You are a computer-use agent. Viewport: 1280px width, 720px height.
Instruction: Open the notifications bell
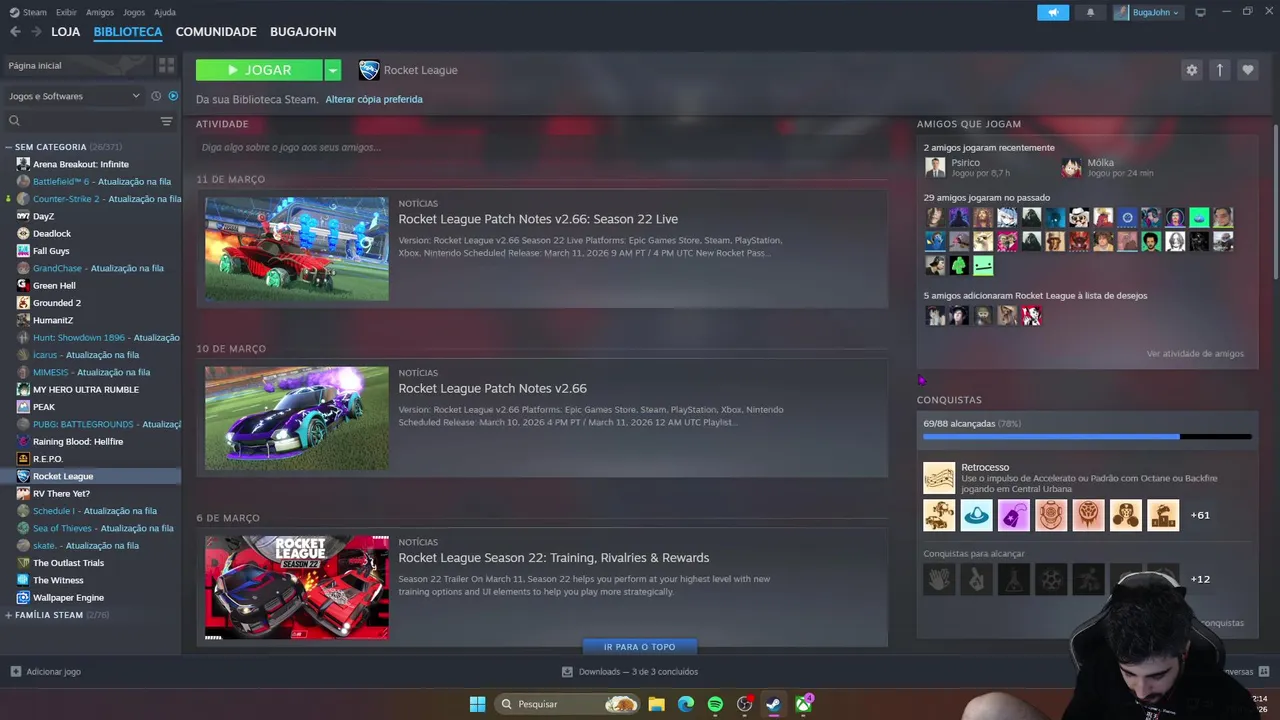click(1090, 12)
